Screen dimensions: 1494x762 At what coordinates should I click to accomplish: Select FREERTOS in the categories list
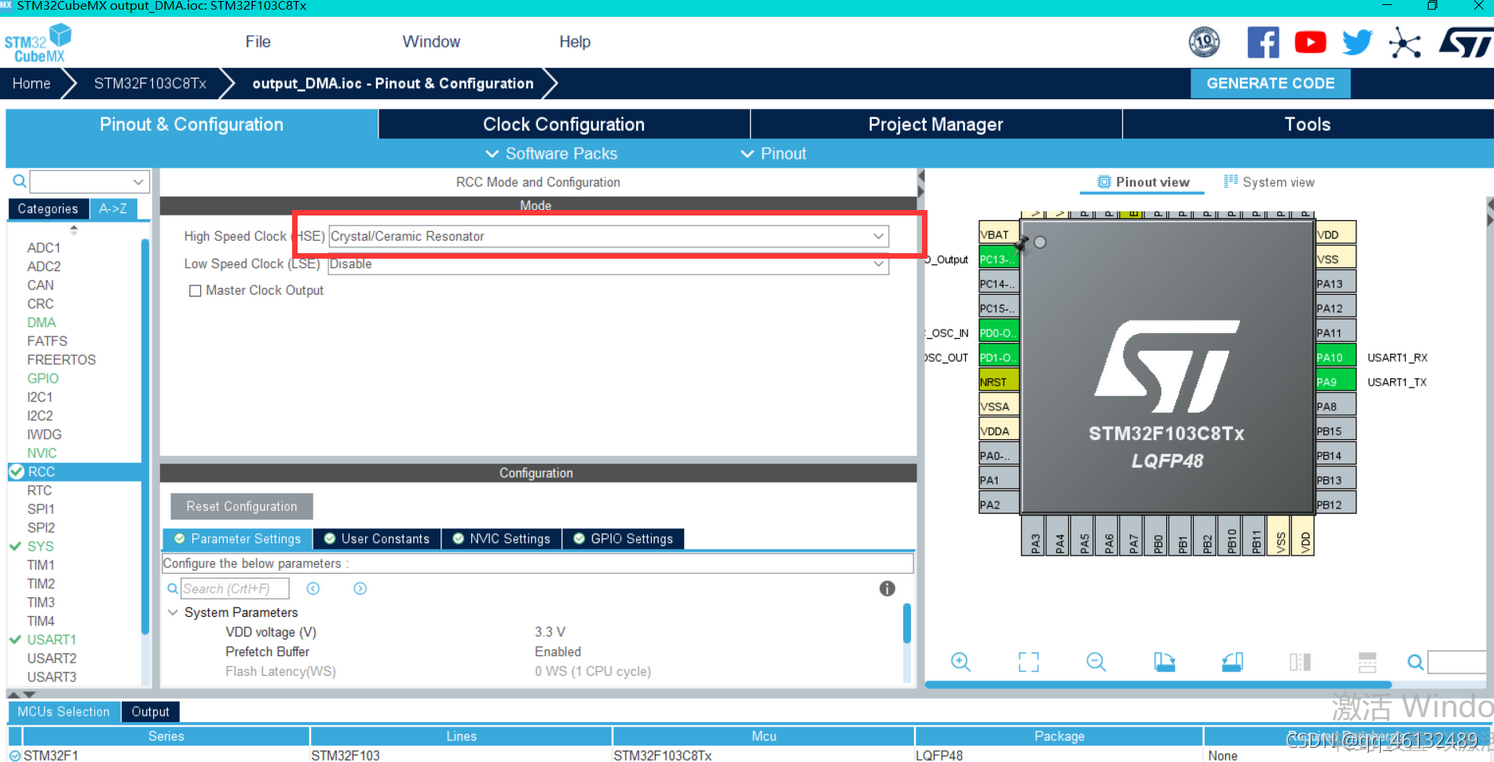(x=61, y=360)
